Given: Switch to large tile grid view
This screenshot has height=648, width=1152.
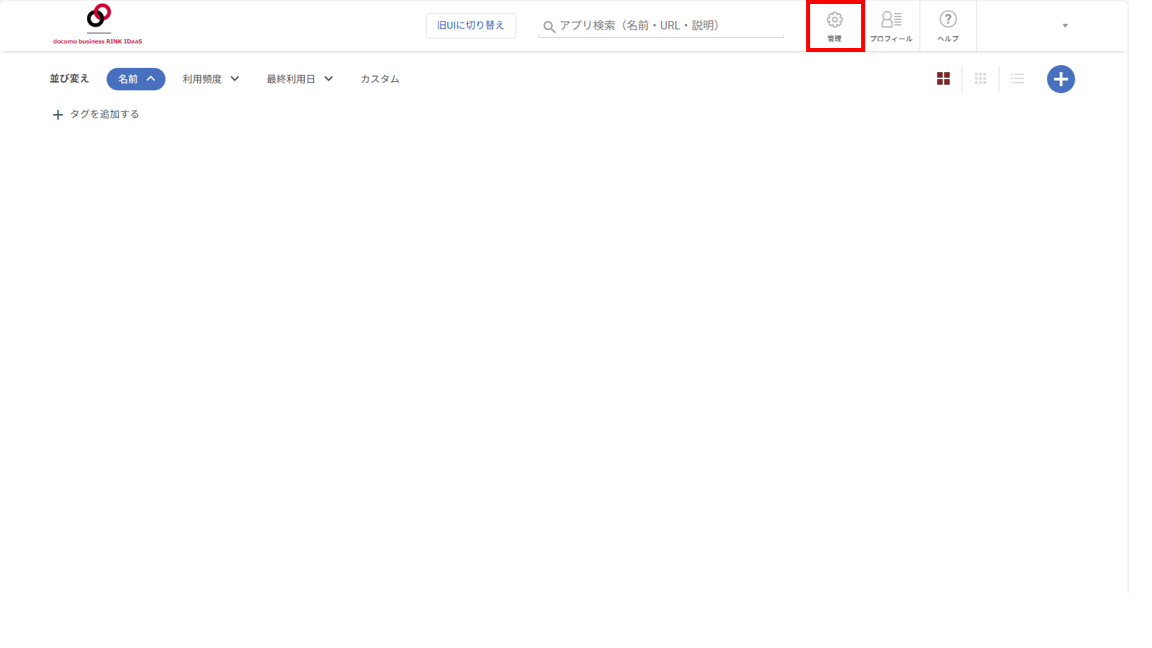Looking at the screenshot, I should (x=943, y=79).
